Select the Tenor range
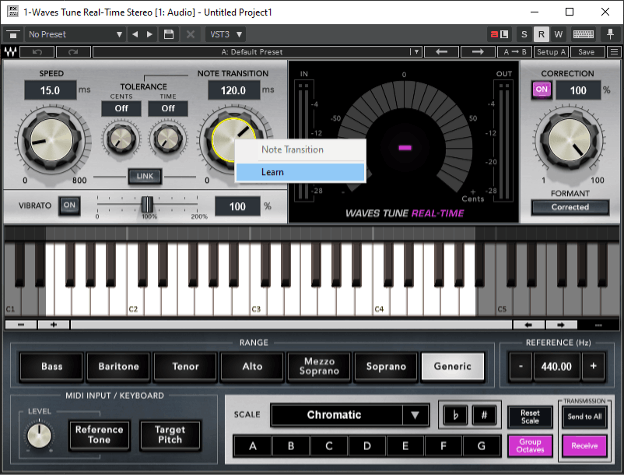 click(x=185, y=367)
